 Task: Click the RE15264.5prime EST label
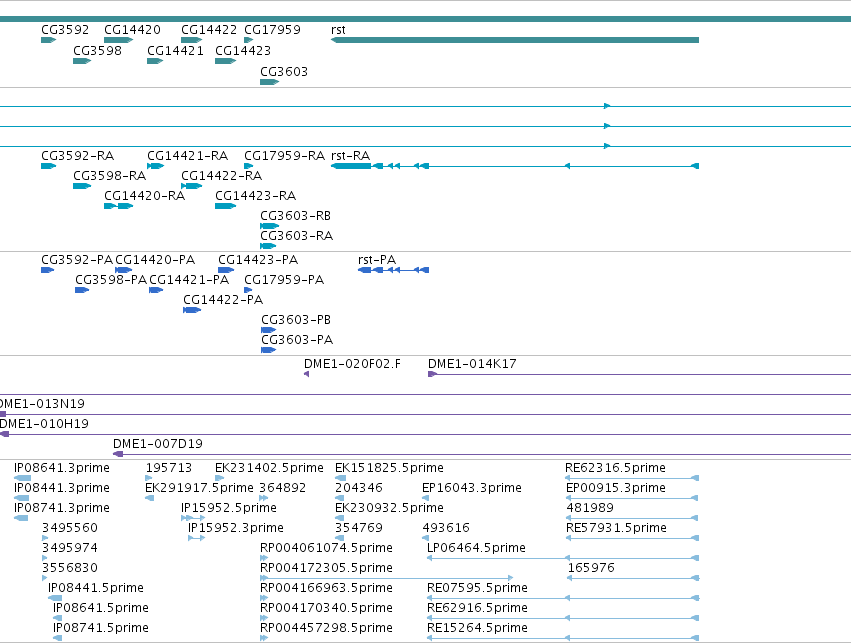point(478,628)
